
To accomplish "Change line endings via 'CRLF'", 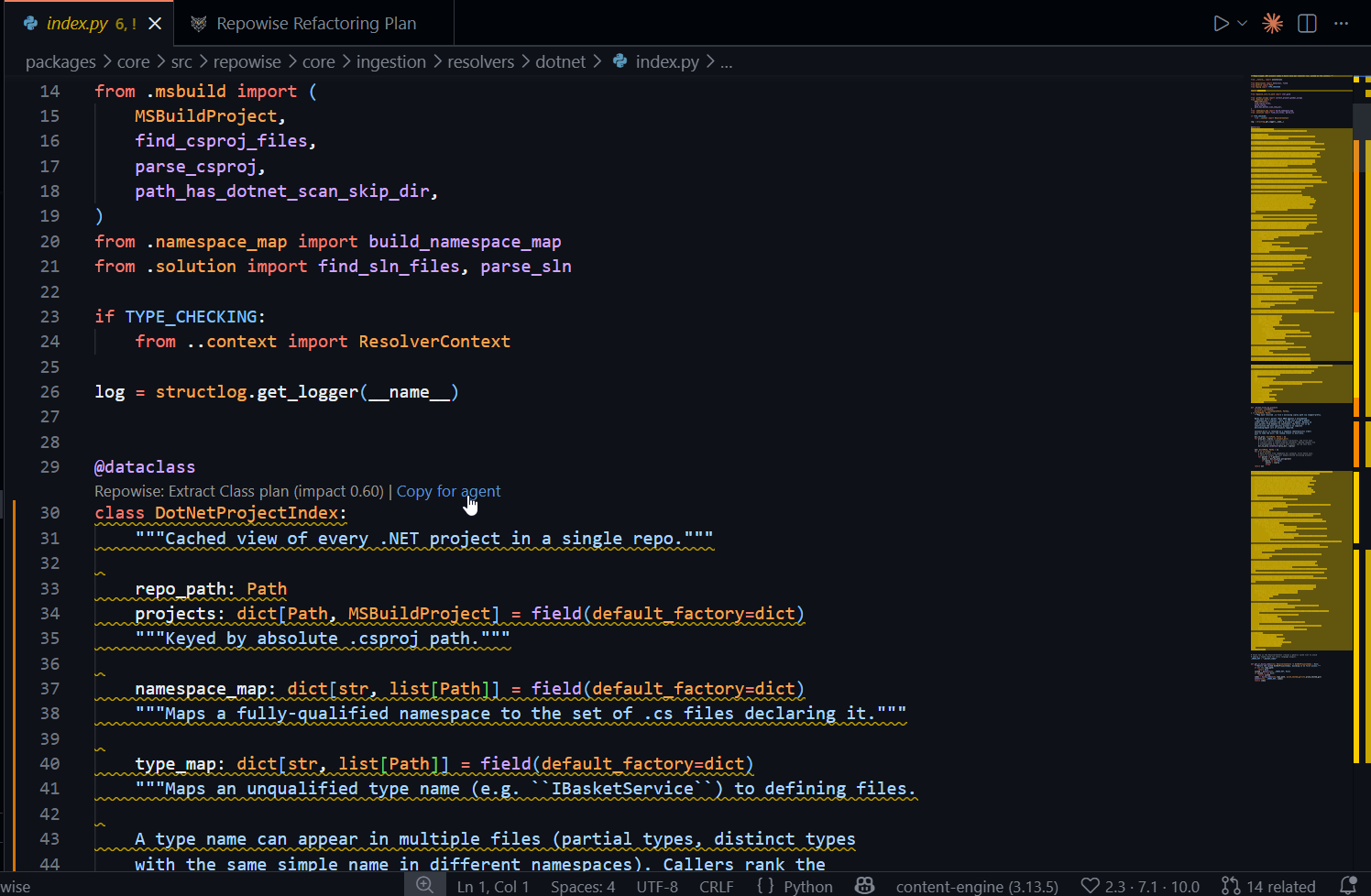I will [x=716, y=886].
